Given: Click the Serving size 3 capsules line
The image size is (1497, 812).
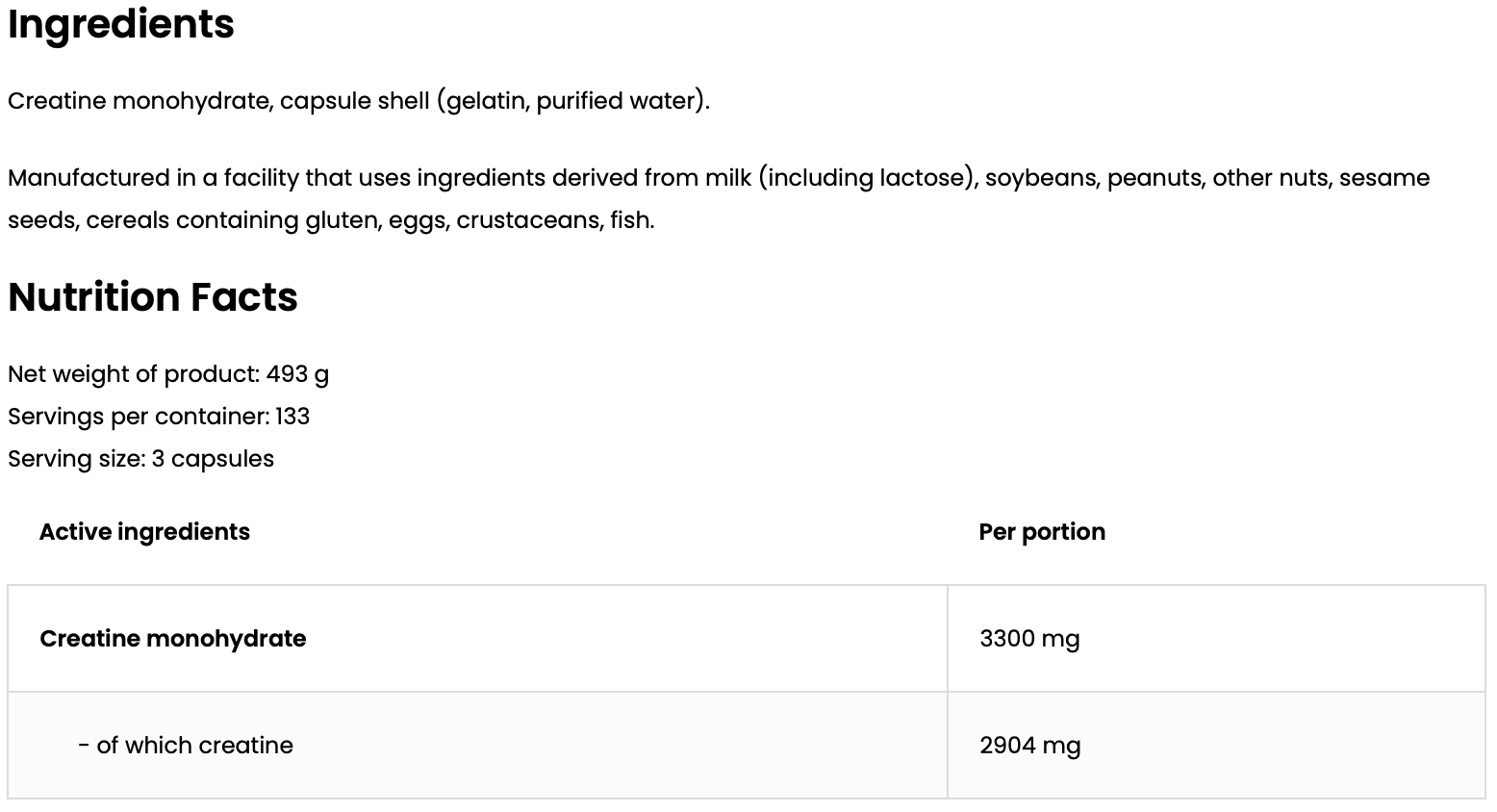Looking at the screenshot, I should 140,459.
